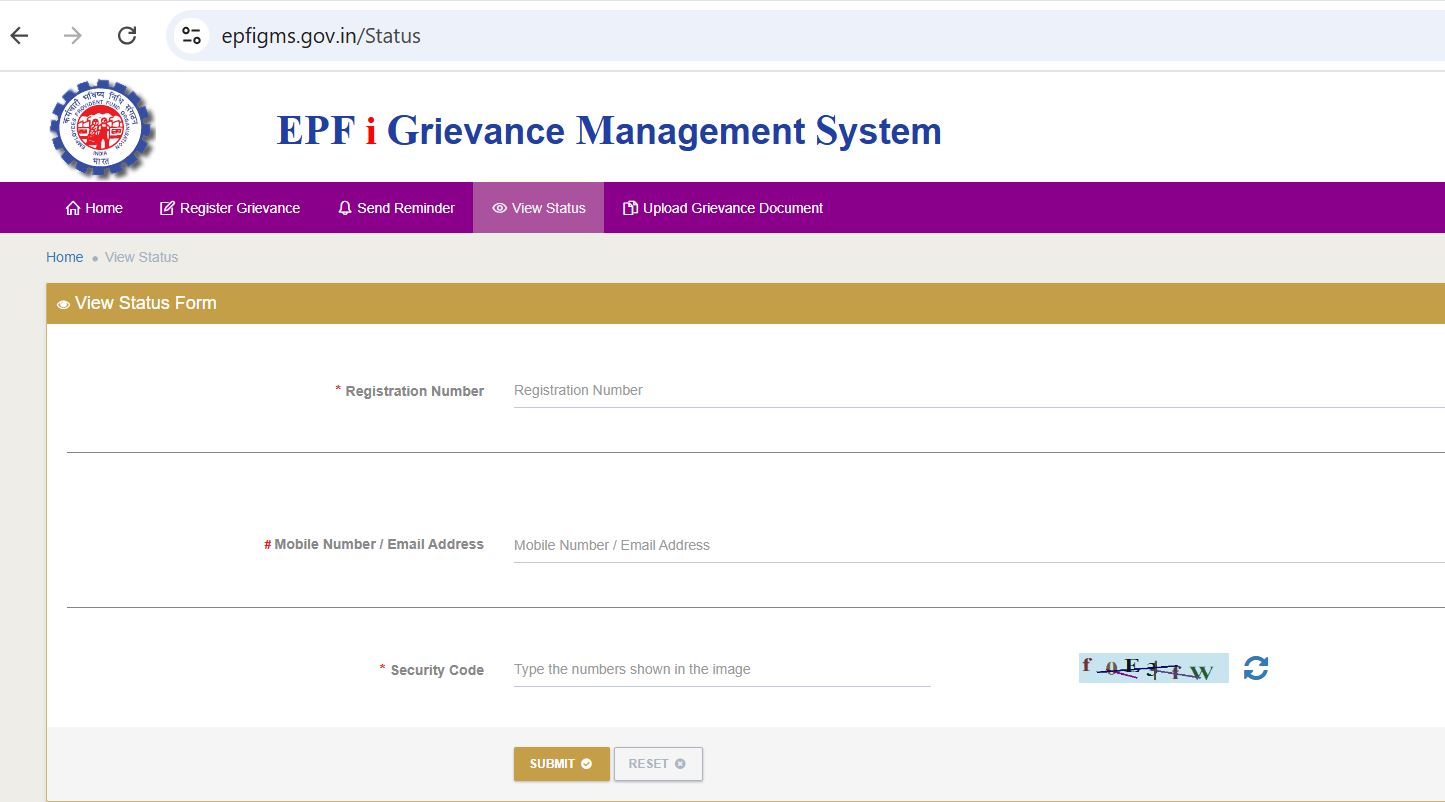Screen dimensions: 1445x802
Task: Click the View Status breadcrumb text
Action: coord(141,257)
